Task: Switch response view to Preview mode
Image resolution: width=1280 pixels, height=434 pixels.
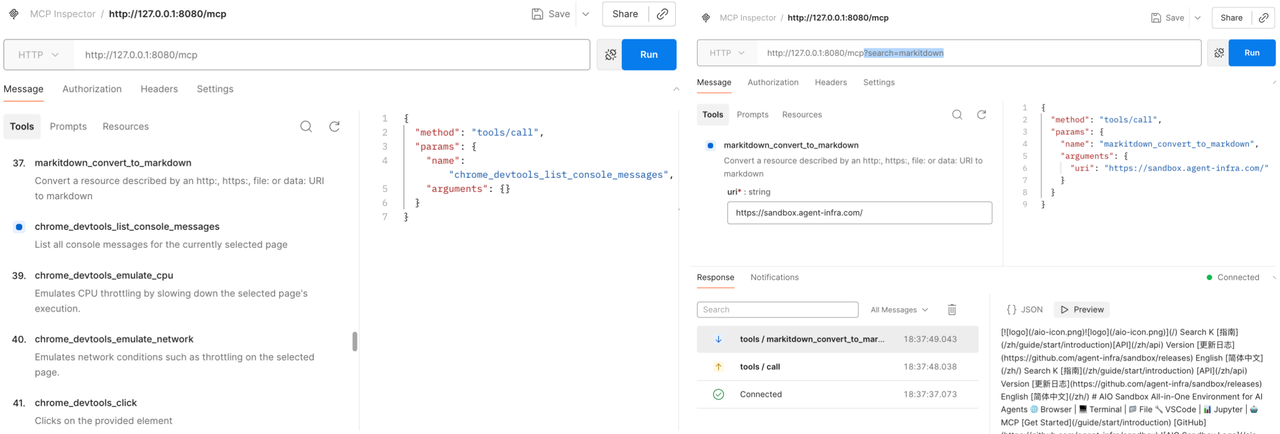Action: click(1082, 310)
